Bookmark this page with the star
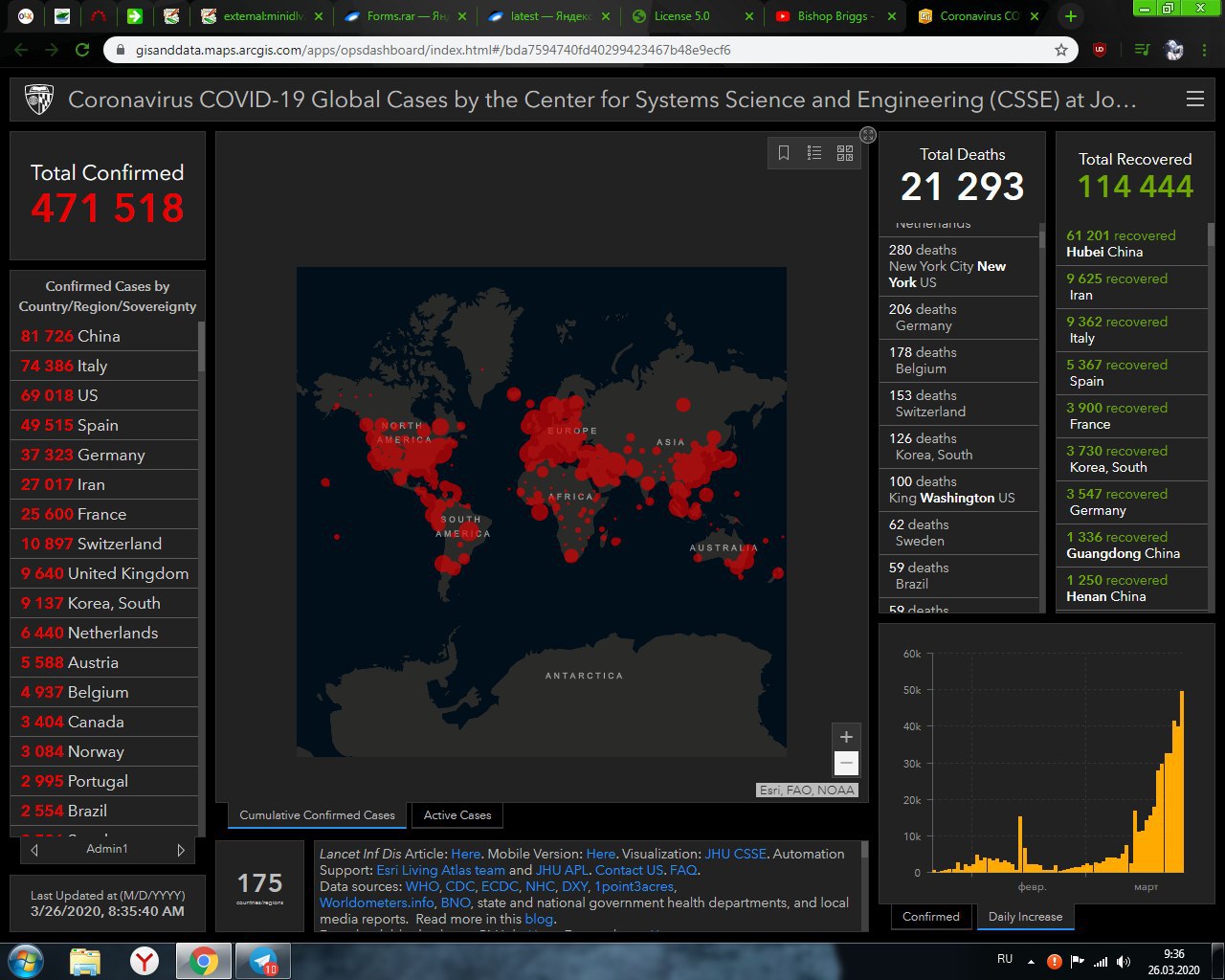1225x980 pixels. pos(1061,50)
